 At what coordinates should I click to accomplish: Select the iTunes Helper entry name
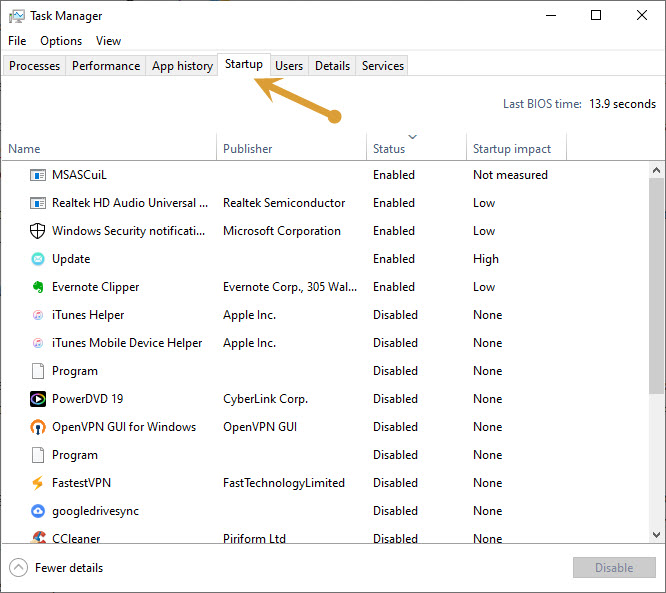point(88,315)
